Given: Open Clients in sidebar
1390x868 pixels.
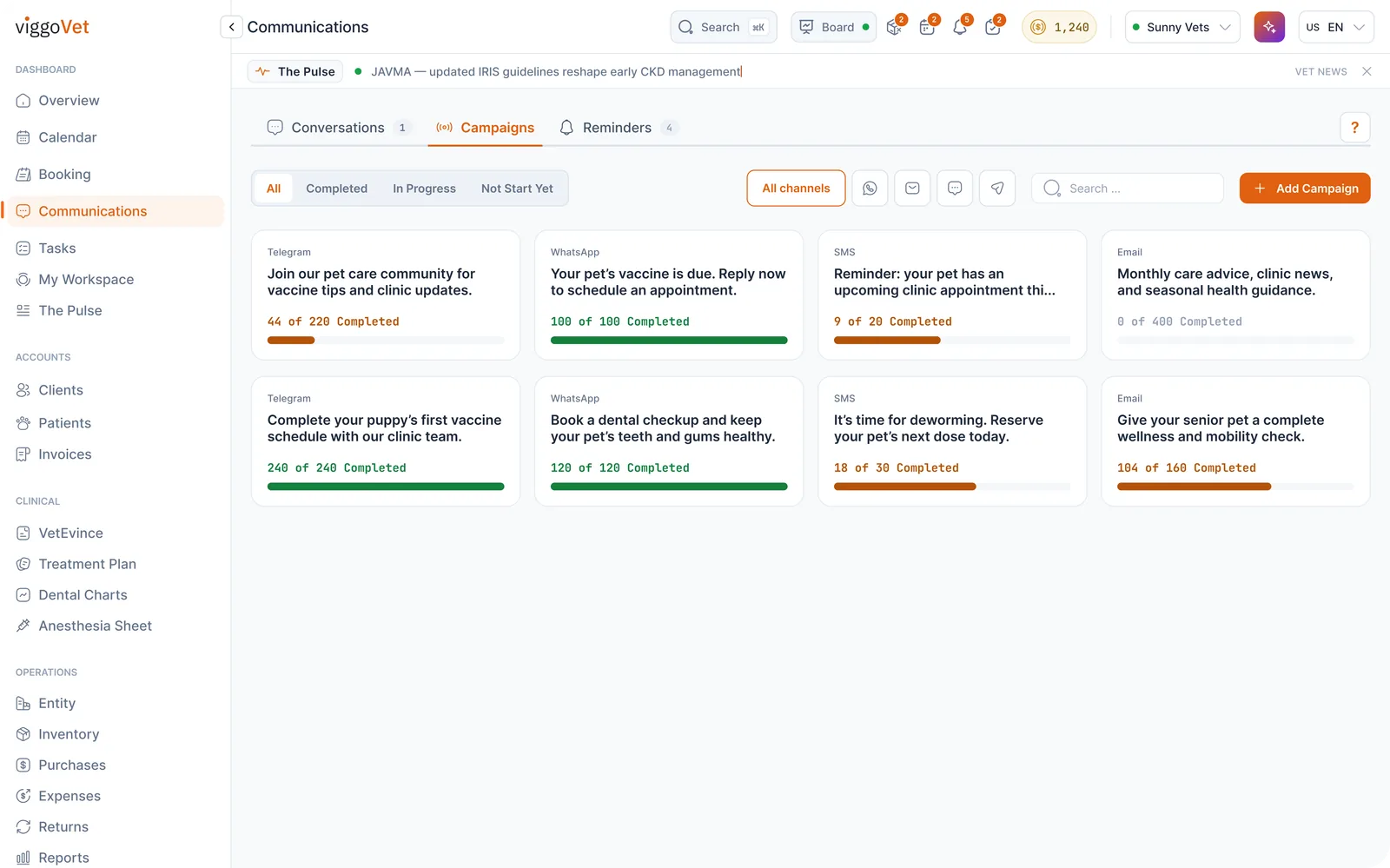Looking at the screenshot, I should (61, 390).
